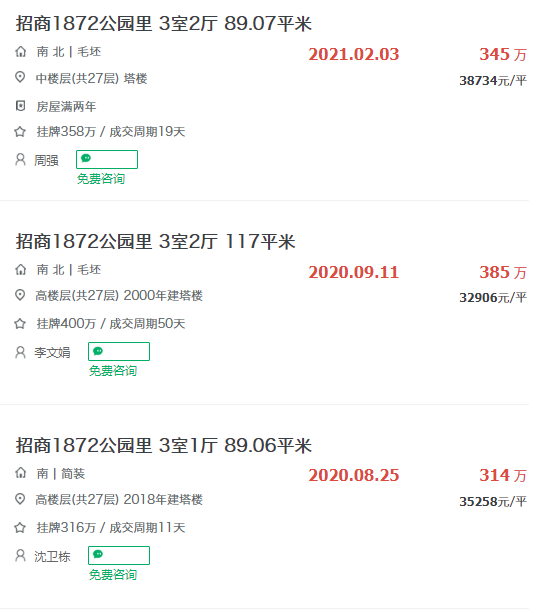Viewport: 553px width, 613px height.
Task: Click house icon in the 117平米 listing
Action: coord(20,269)
